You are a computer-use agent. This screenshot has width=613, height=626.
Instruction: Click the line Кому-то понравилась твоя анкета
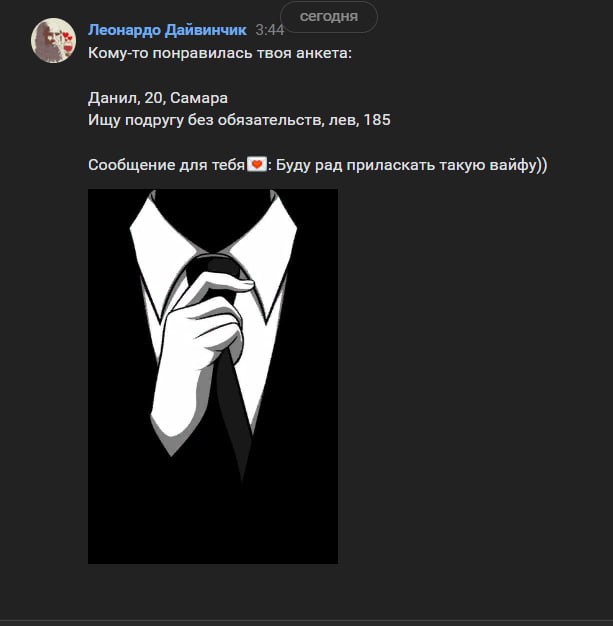coord(220,53)
